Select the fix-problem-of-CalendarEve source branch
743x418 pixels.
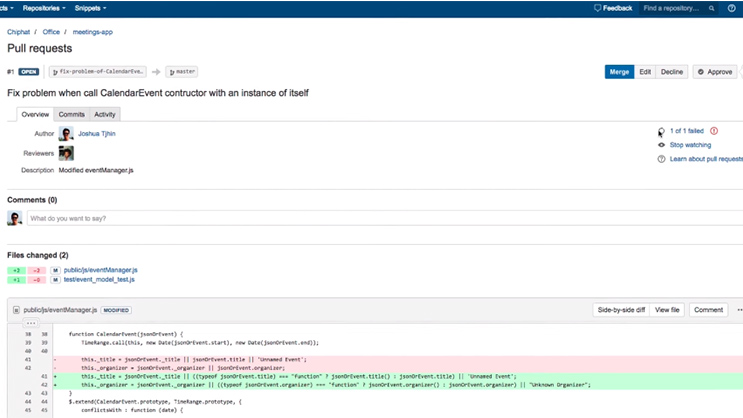[98, 72]
